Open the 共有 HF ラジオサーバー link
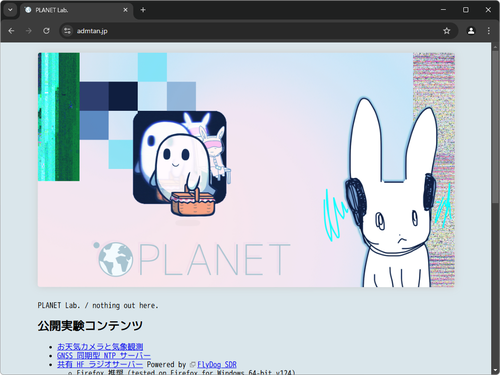 [100, 364]
